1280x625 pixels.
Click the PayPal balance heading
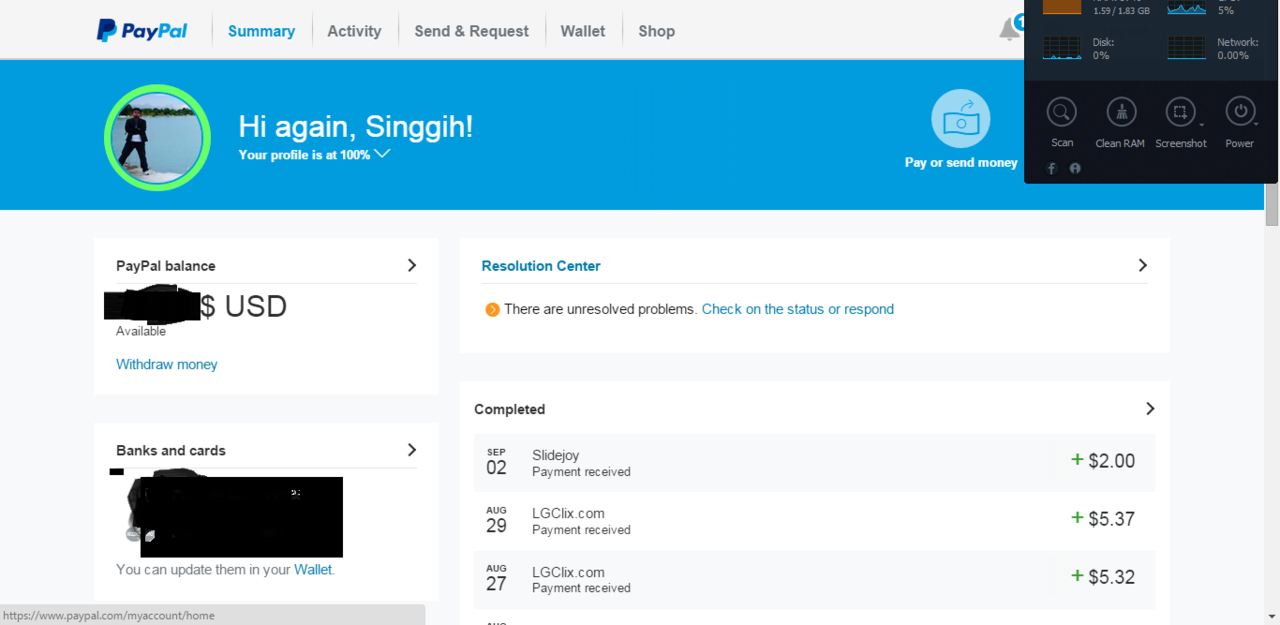coord(166,266)
